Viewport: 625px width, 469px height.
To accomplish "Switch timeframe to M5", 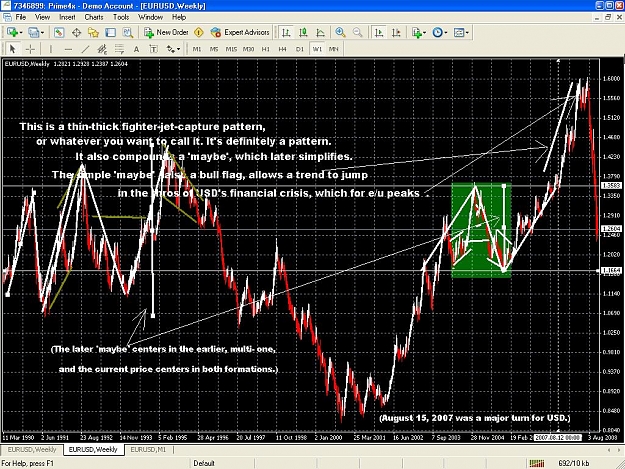I will [214, 49].
